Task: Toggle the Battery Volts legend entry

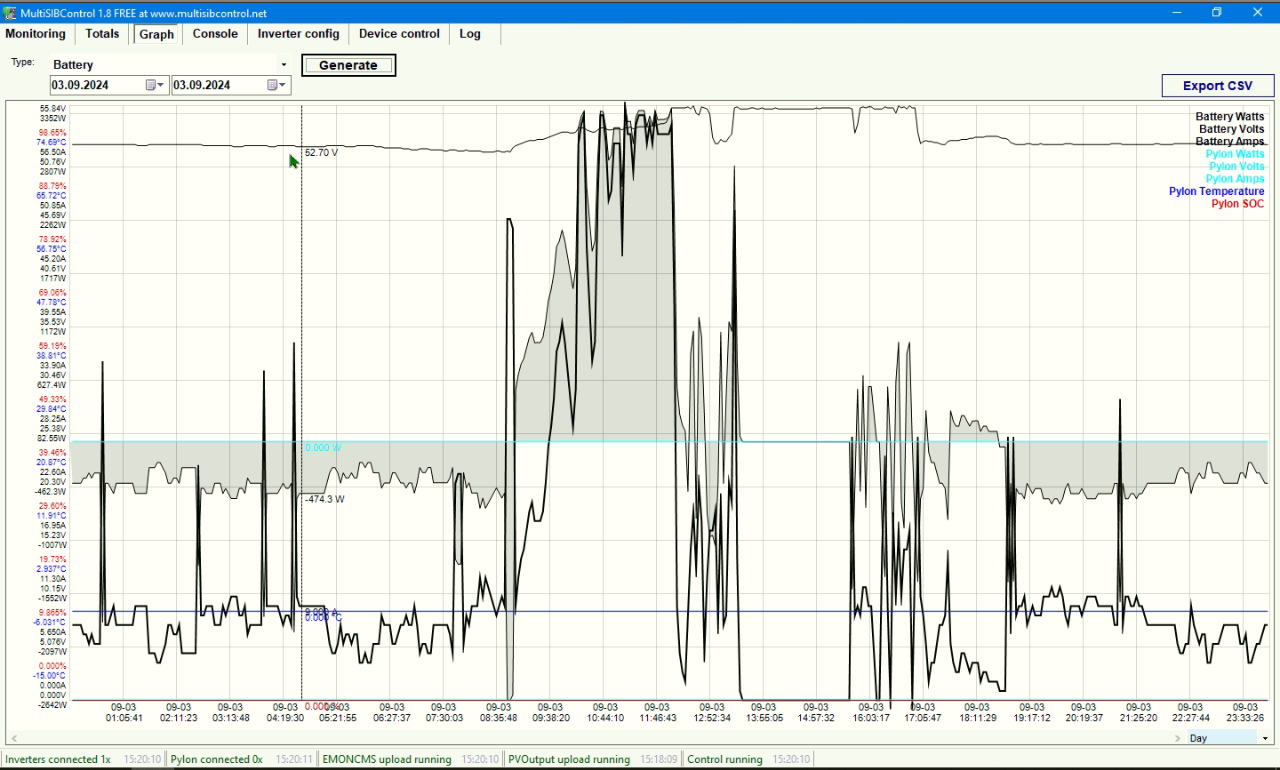Action: tap(1231, 129)
